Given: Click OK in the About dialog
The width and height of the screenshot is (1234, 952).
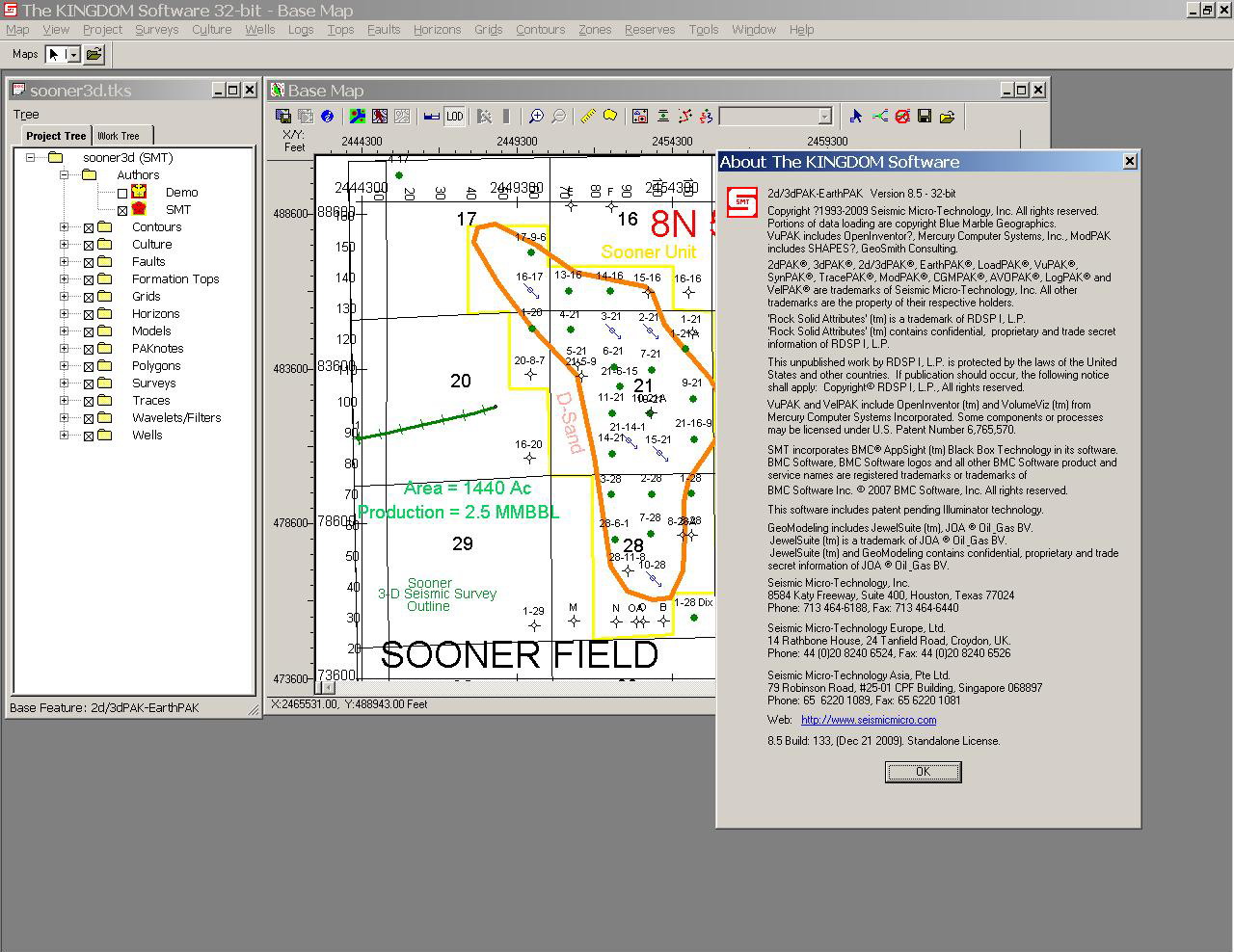Looking at the screenshot, I should (x=923, y=772).
